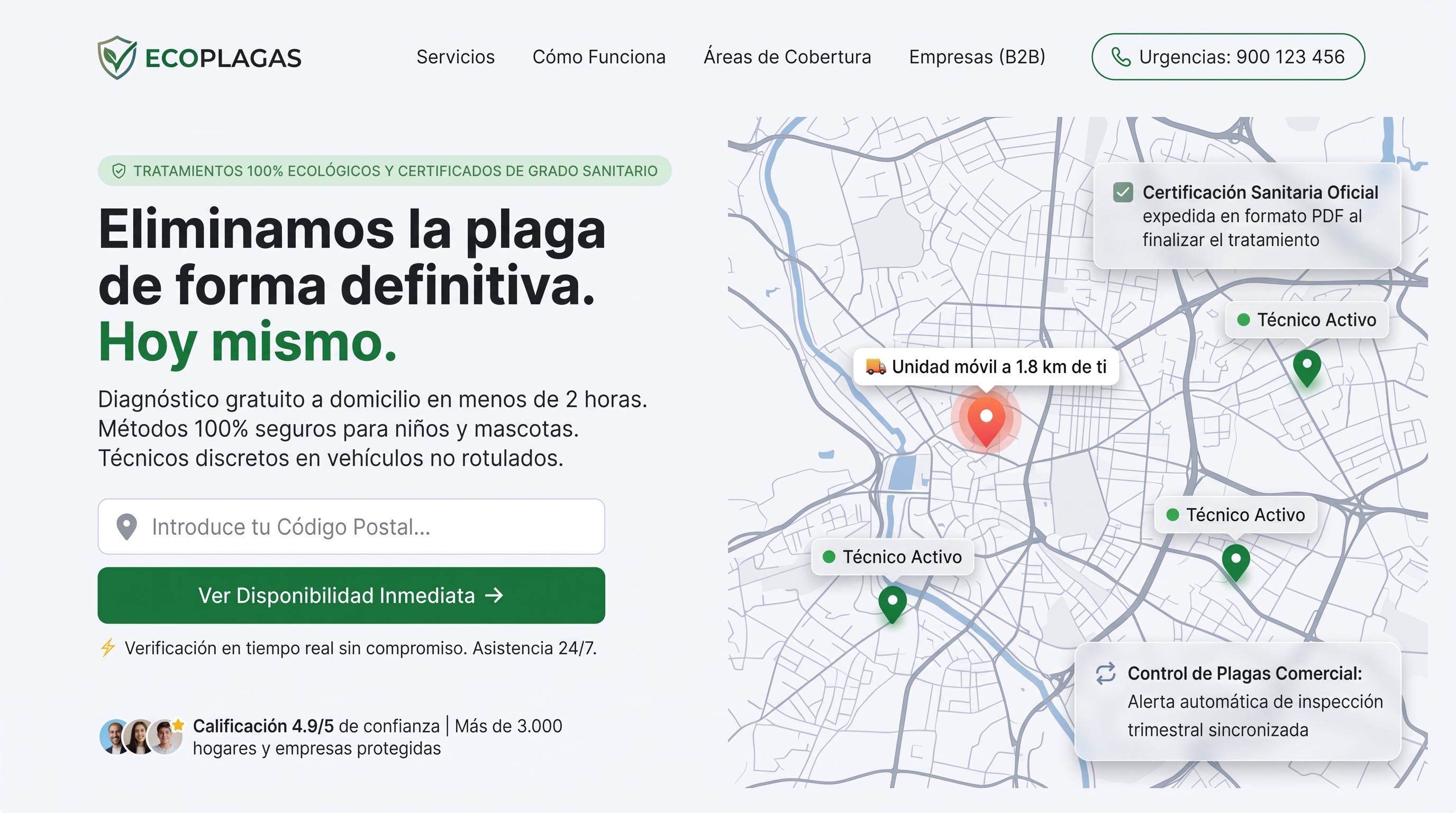The height and width of the screenshot is (813, 1456).
Task: Click the phone icon in Urgencias button
Action: coord(1122,57)
